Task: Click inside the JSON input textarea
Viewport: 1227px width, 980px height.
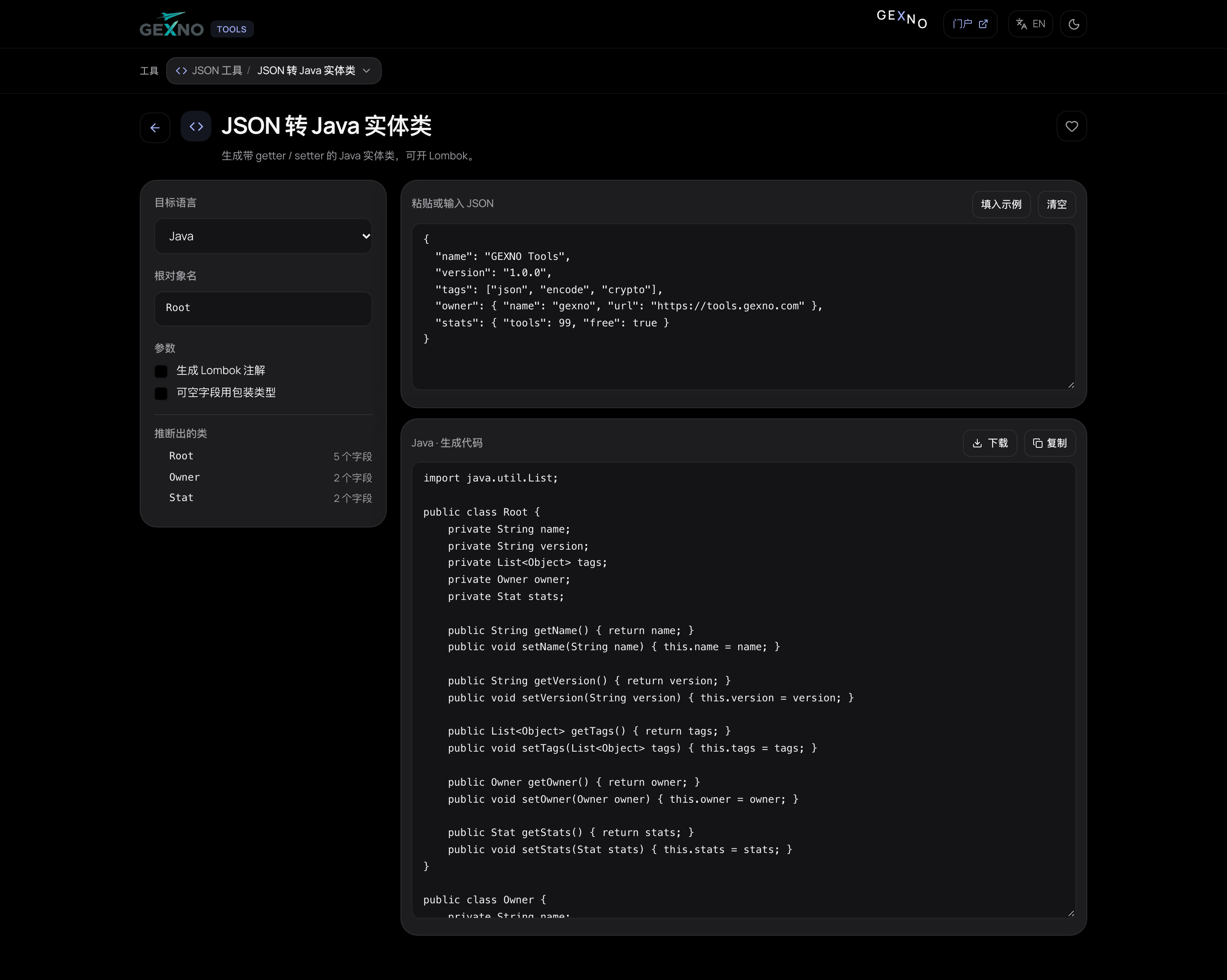Action: click(744, 307)
